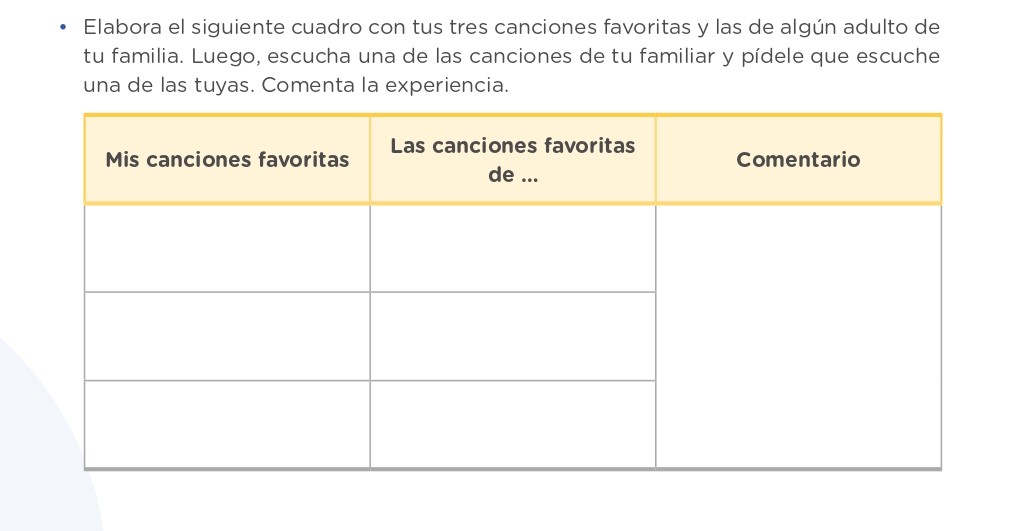Click the sentence 'Comenta la experiencia.'
This screenshot has width=1029, height=531.
tap(385, 85)
